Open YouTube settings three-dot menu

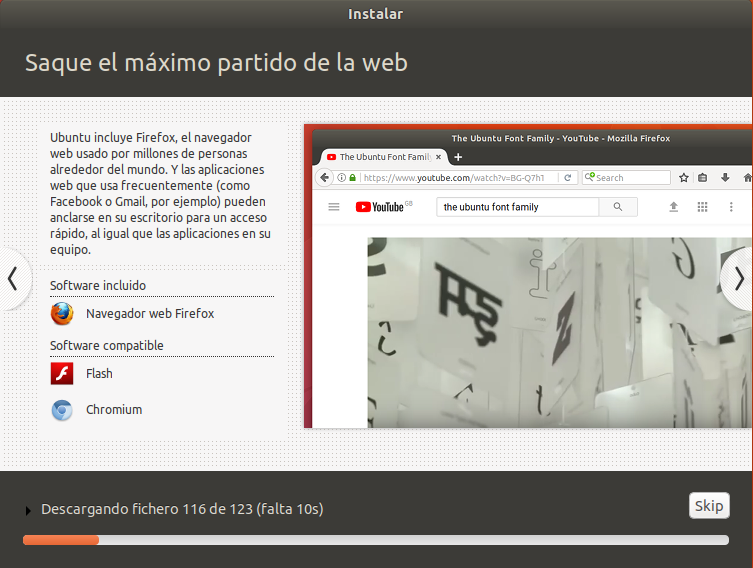[731, 207]
